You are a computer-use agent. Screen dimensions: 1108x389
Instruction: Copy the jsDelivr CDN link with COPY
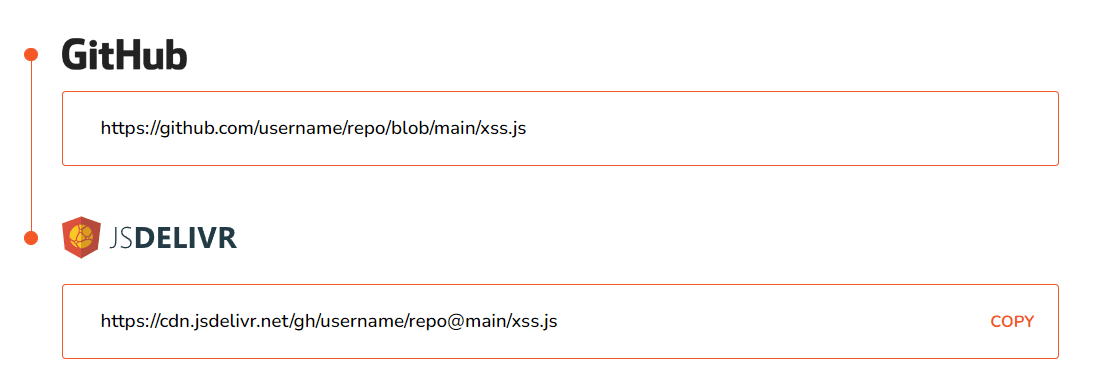click(x=1012, y=322)
